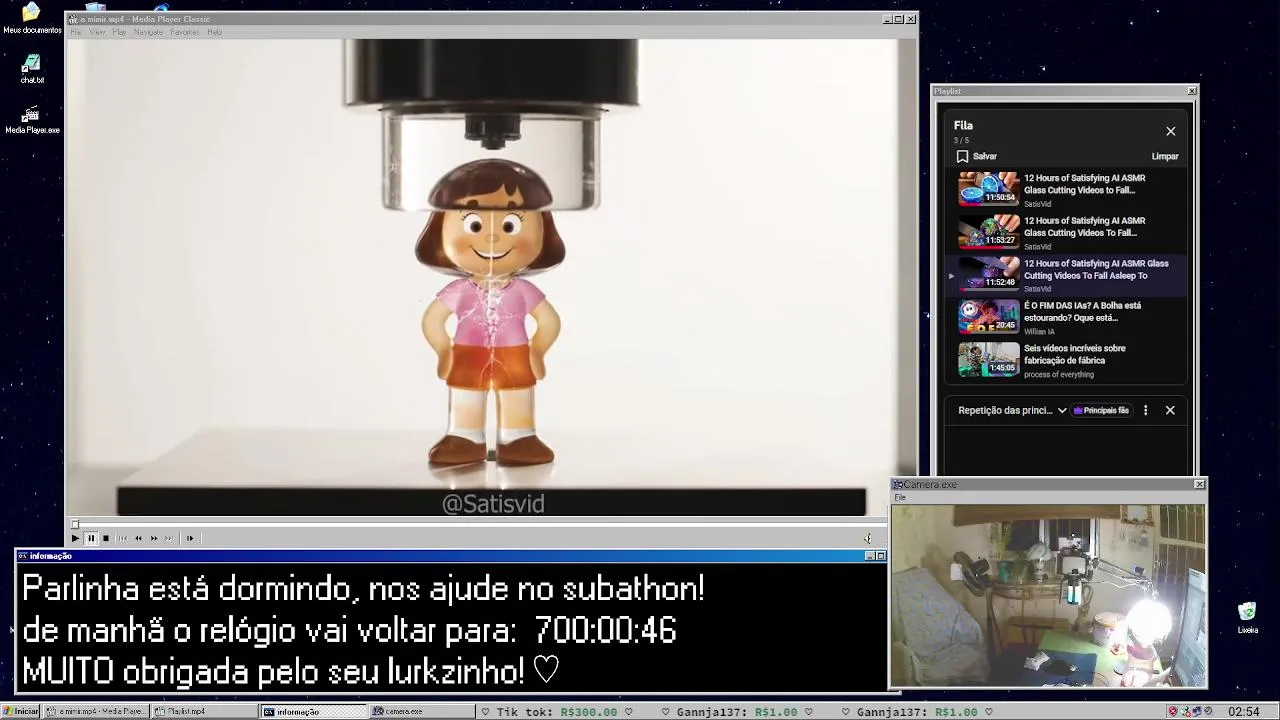Pause playback in Media Player Classic
The image size is (1280, 720).
[90, 538]
